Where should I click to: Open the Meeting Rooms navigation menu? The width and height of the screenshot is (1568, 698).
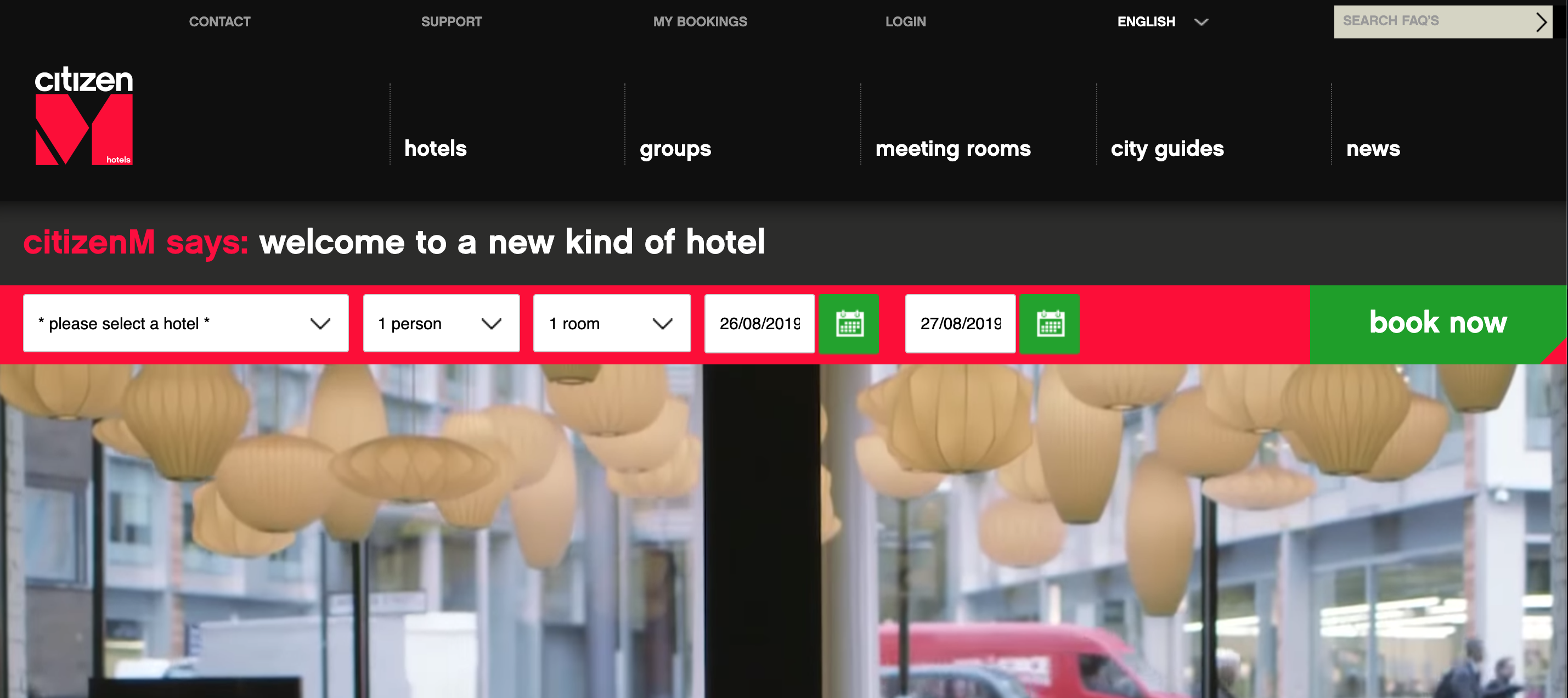point(952,148)
